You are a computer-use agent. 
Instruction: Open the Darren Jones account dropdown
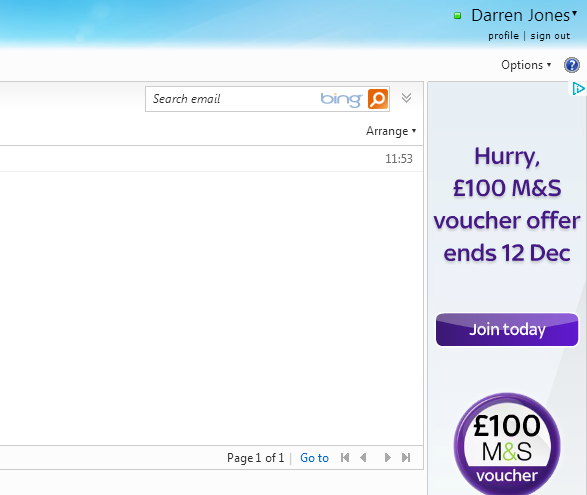[x=524, y=16]
